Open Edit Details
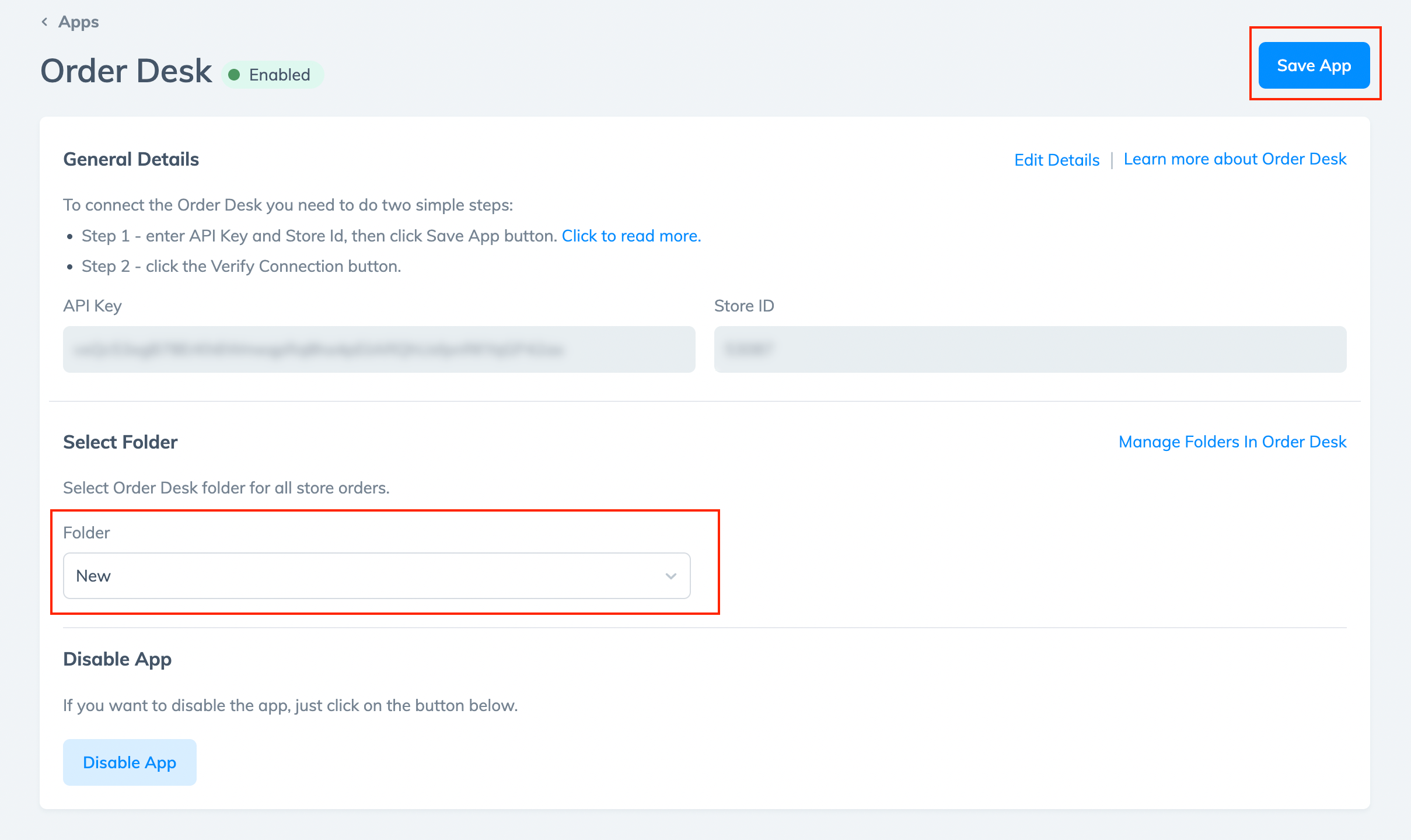 coord(1056,159)
